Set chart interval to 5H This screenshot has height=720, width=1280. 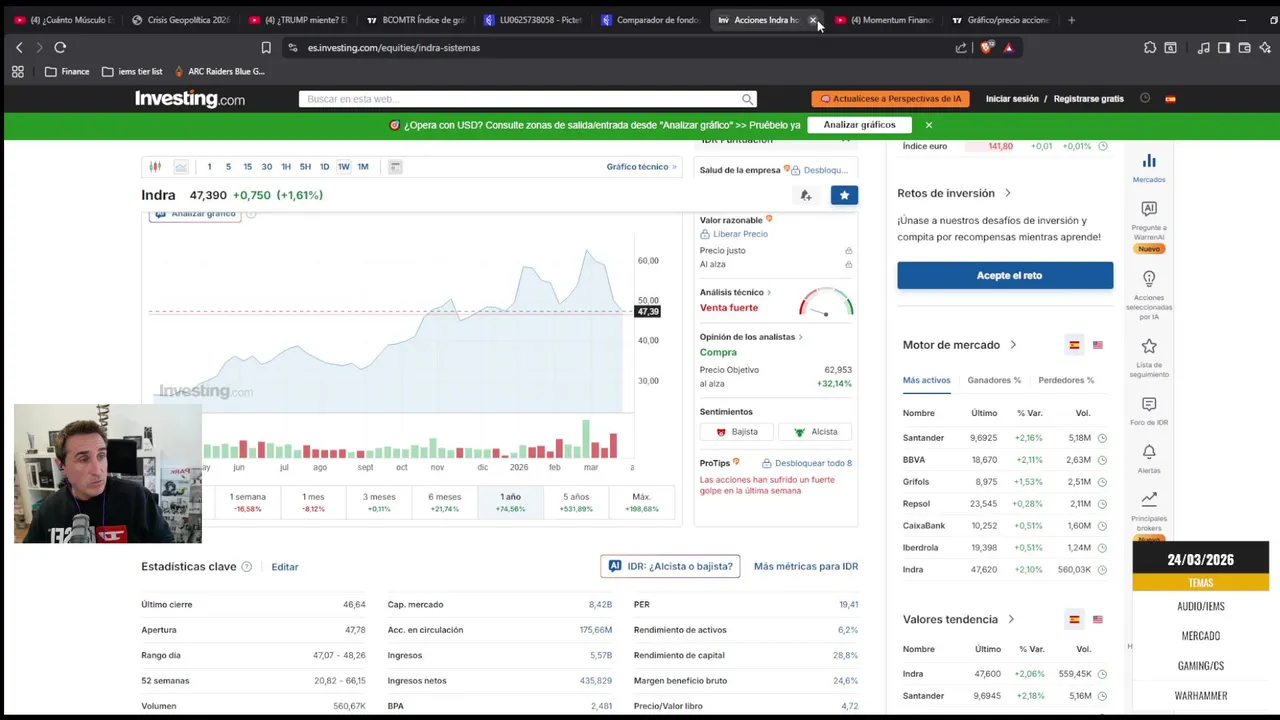pyautogui.click(x=305, y=167)
